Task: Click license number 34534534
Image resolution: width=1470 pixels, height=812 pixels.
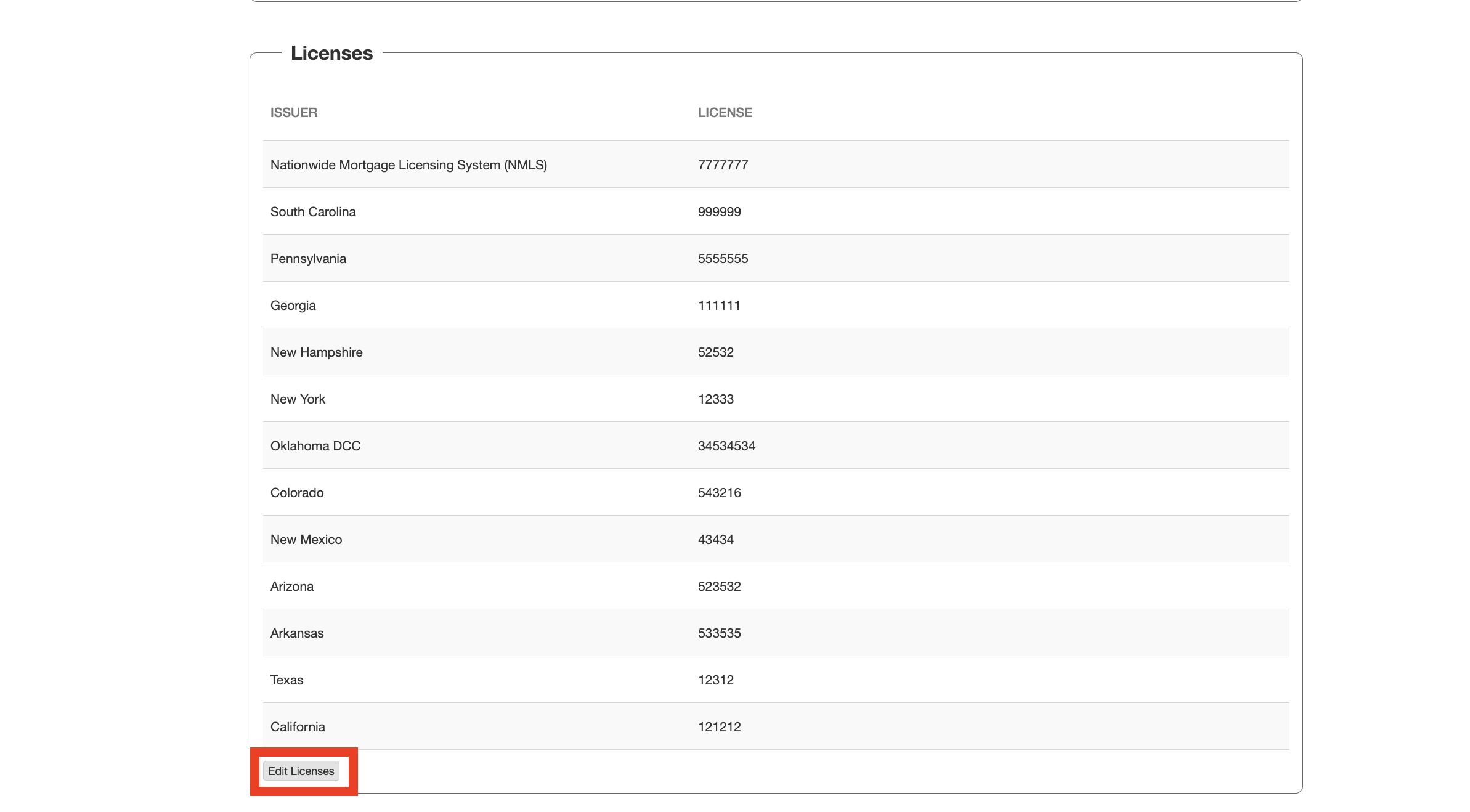Action: point(726,446)
